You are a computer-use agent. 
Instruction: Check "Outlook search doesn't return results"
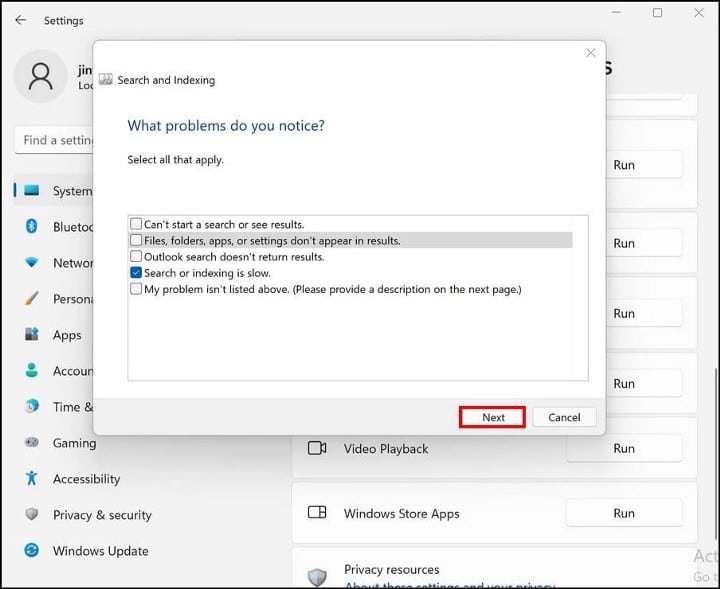pyautogui.click(x=136, y=256)
